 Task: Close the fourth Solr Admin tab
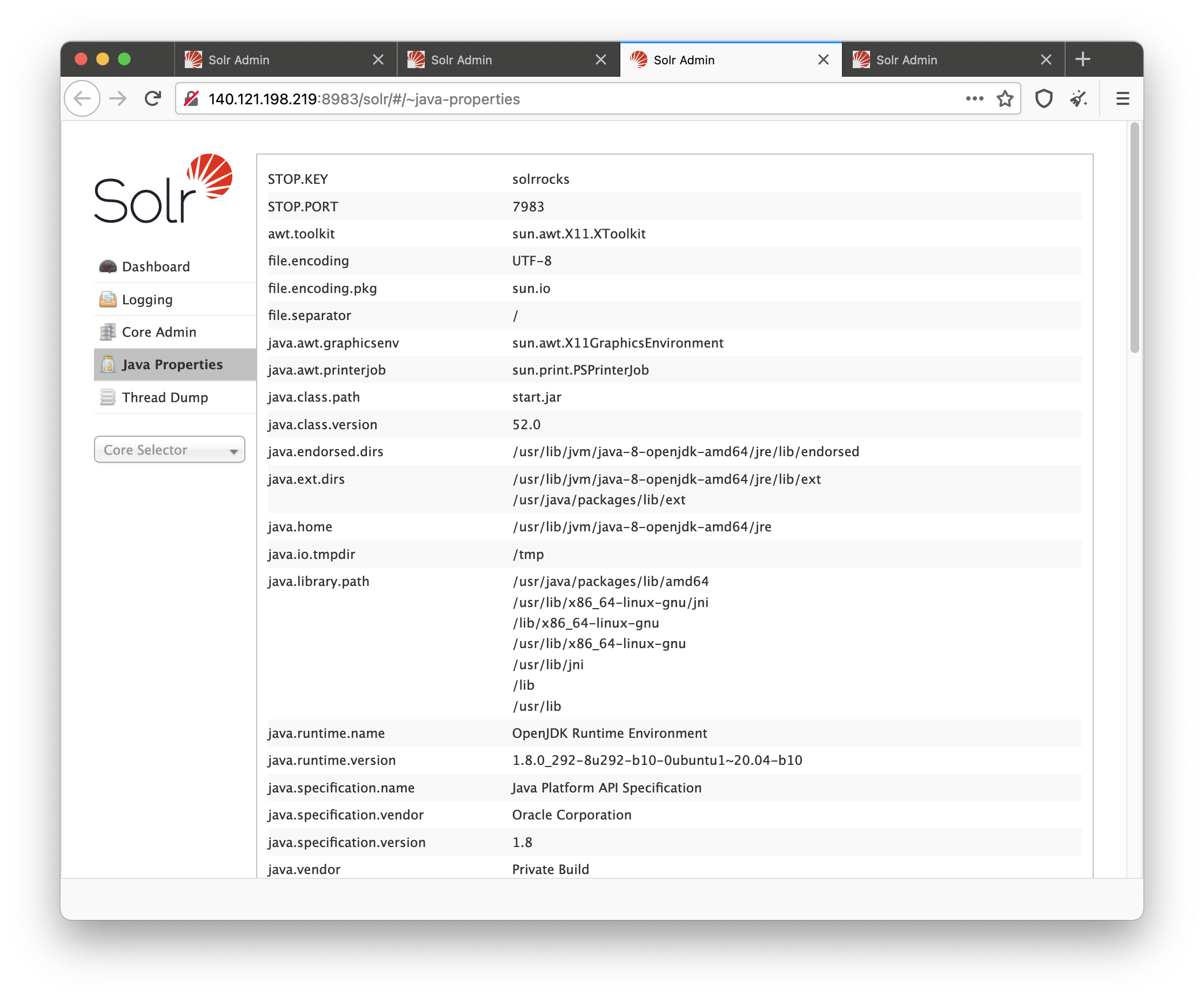[x=1046, y=59]
